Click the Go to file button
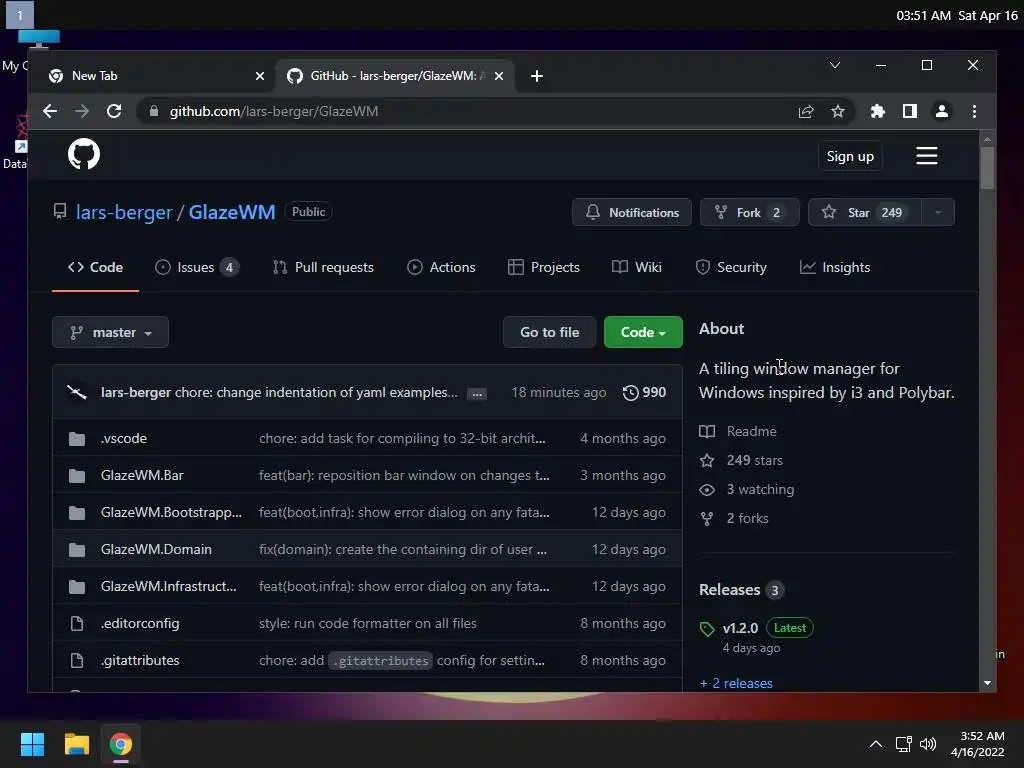 [549, 332]
